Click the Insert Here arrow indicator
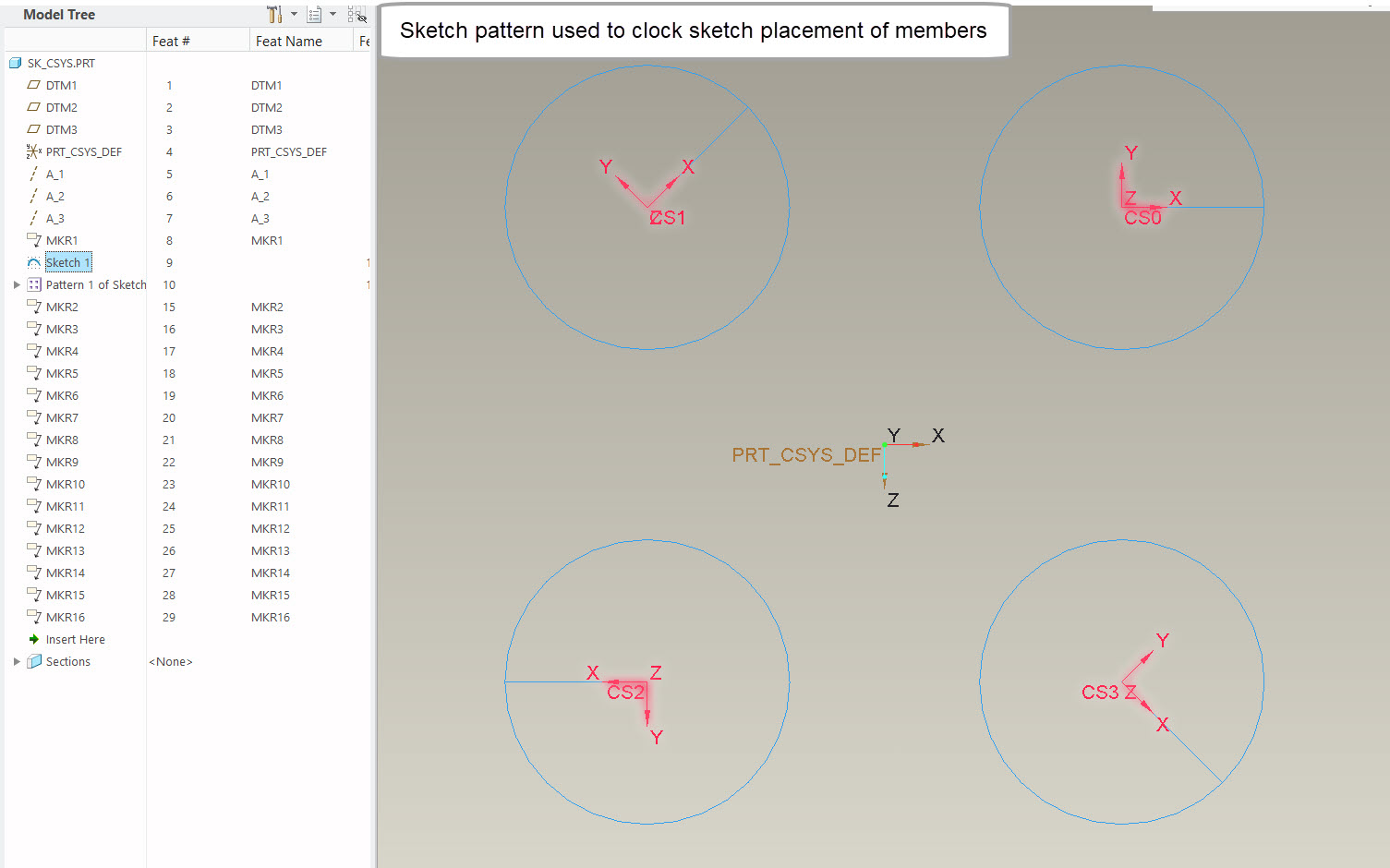Image resolution: width=1390 pixels, height=868 pixels. coord(33,639)
